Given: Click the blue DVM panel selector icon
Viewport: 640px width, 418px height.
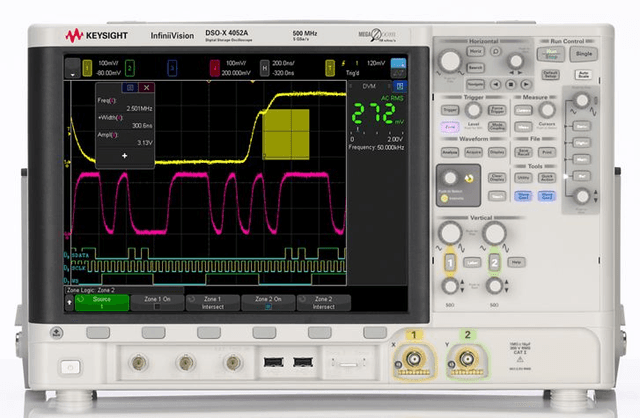Looking at the screenshot, I should click(400, 86).
